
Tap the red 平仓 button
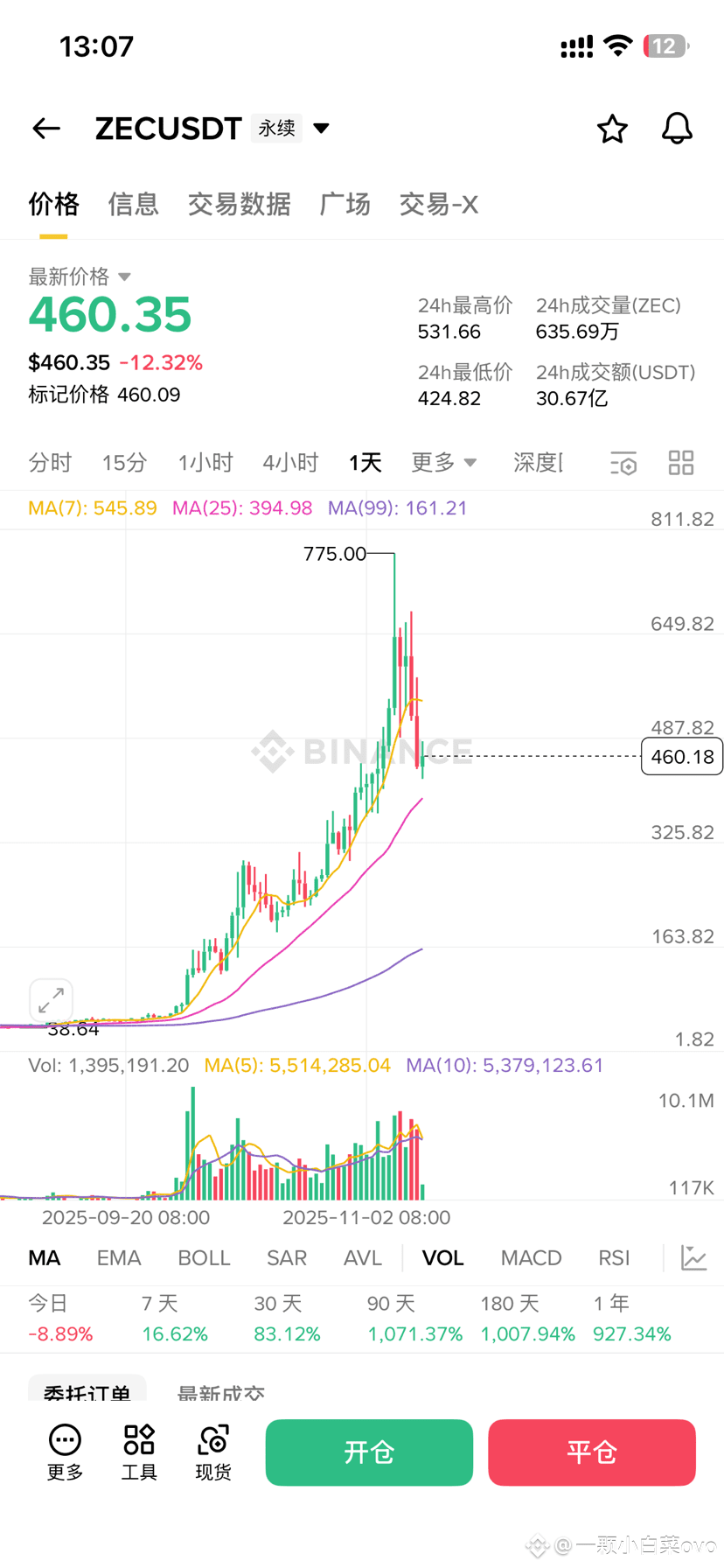[x=592, y=1452]
